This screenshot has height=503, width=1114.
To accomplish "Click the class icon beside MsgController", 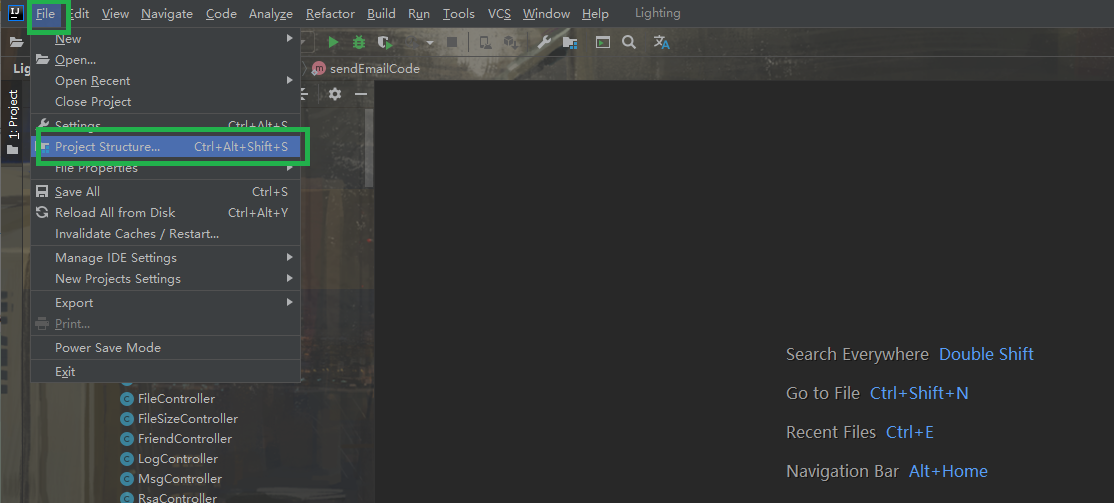I will pyautogui.click(x=127, y=479).
